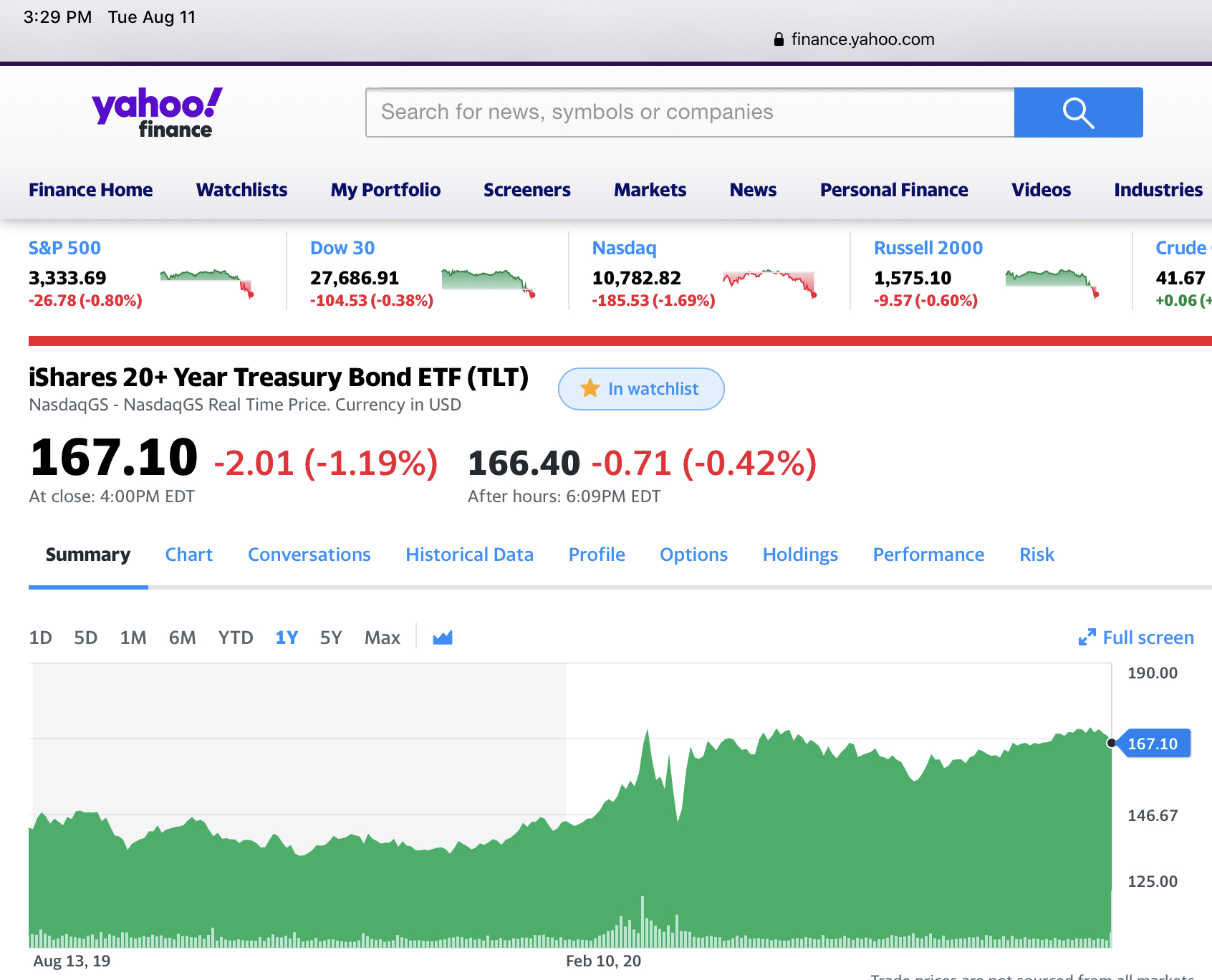Viewport: 1212px width, 980px height.
Task: Click the Nasdaq value 10,782.82
Action: pos(637,278)
